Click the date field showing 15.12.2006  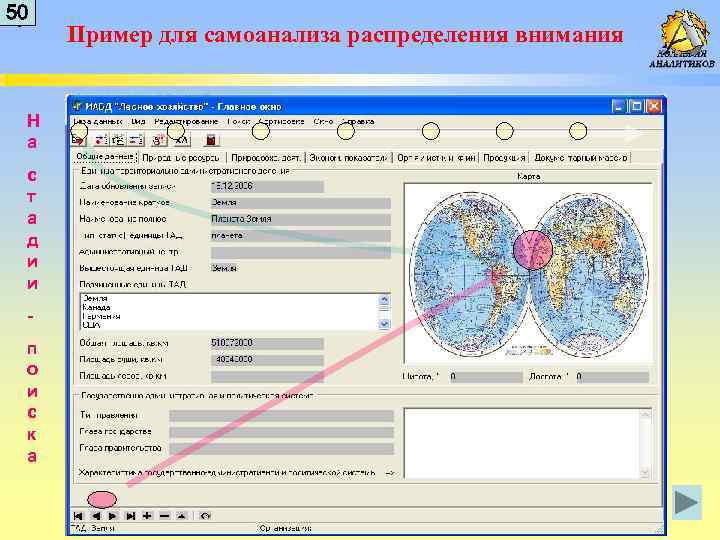[267, 186]
